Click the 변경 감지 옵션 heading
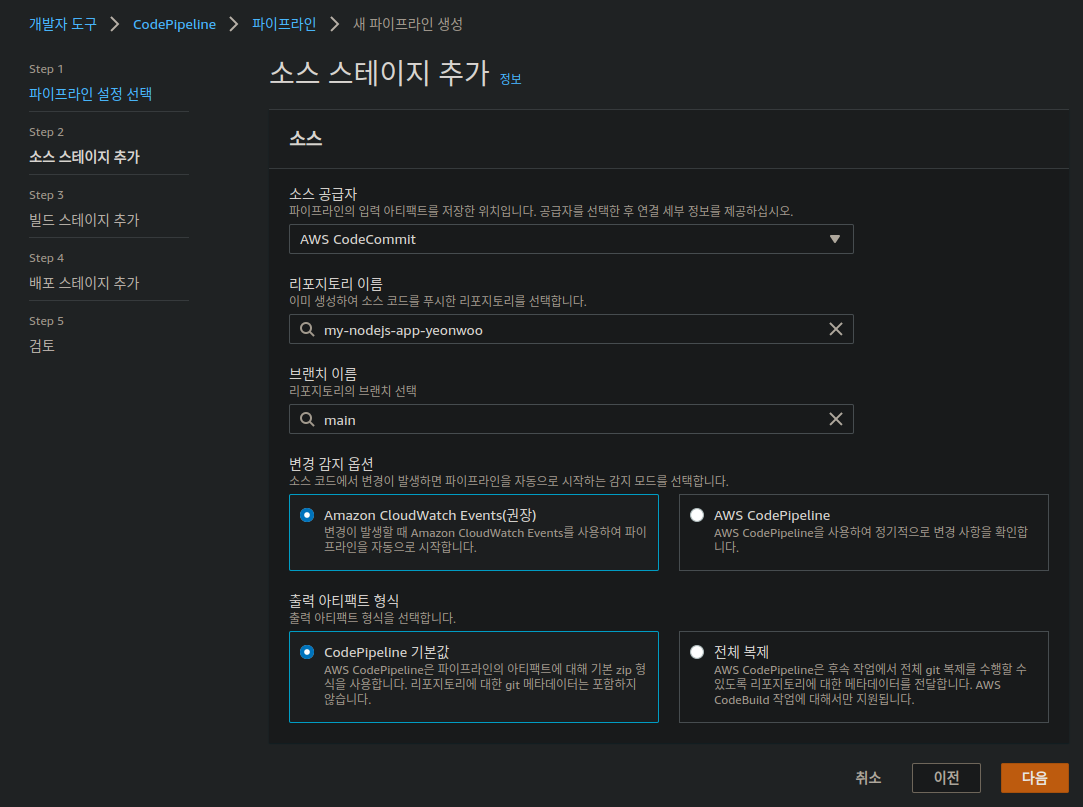Viewport: 1083px width, 807px height. [x=332, y=464]
